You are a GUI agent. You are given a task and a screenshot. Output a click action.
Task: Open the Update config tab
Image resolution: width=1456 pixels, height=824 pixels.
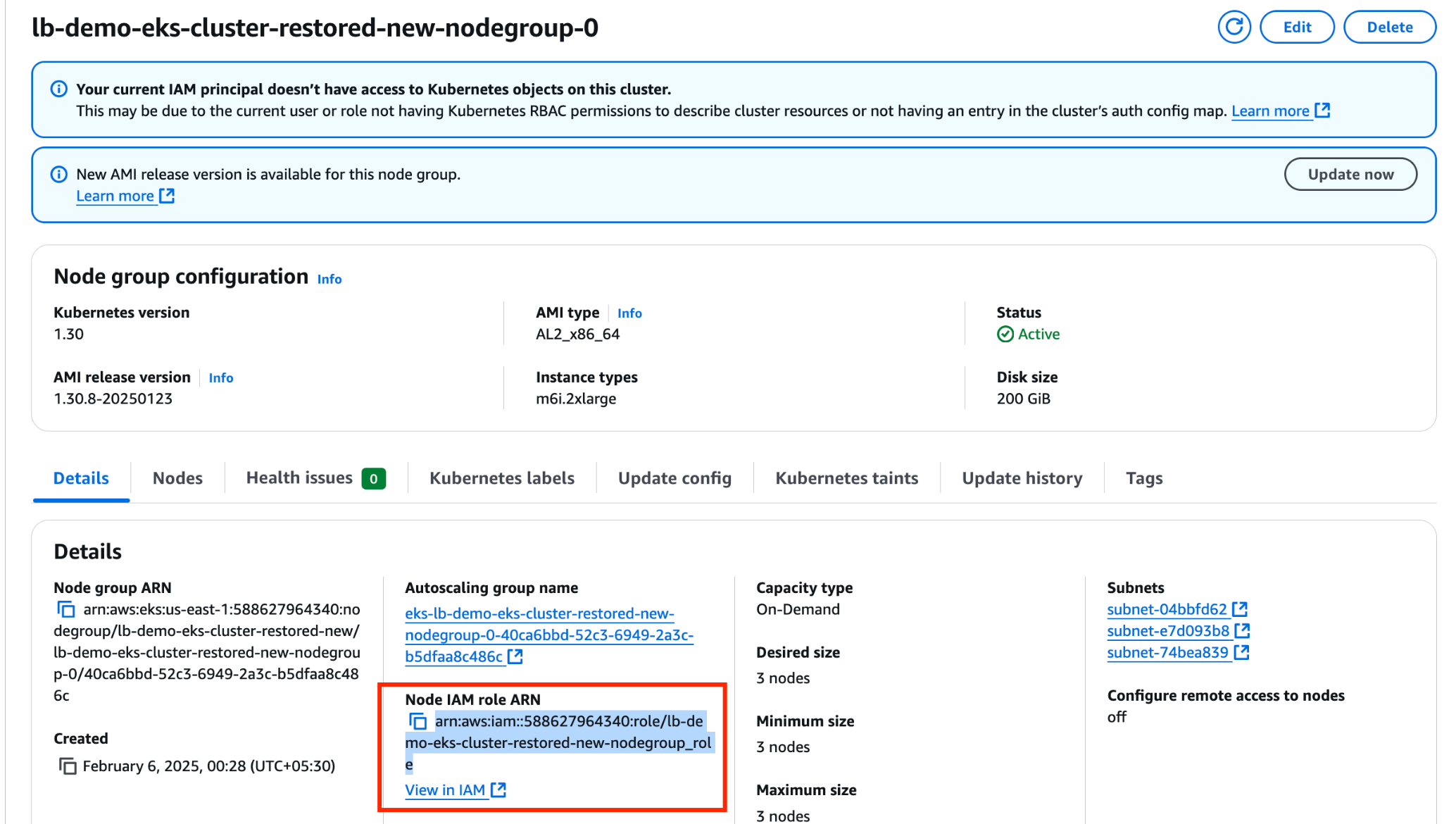[674, 479]
